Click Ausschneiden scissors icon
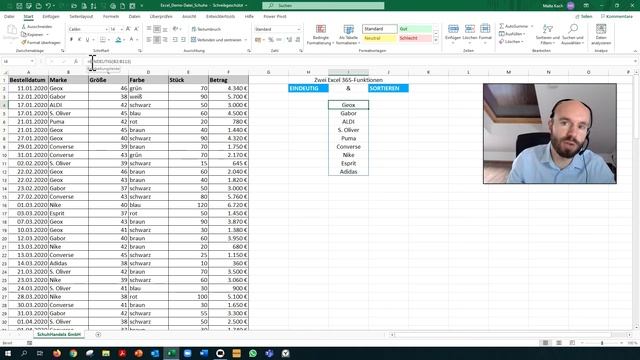The height and width of the screenshot is (360, 640). pyautogui.click(x=24, y=27)
